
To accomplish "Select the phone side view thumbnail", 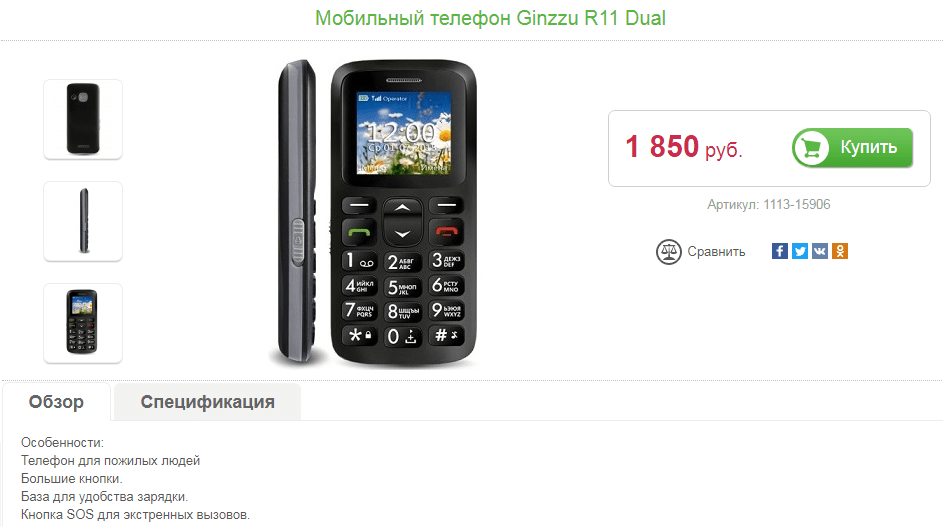I will [x=83, y=221].
